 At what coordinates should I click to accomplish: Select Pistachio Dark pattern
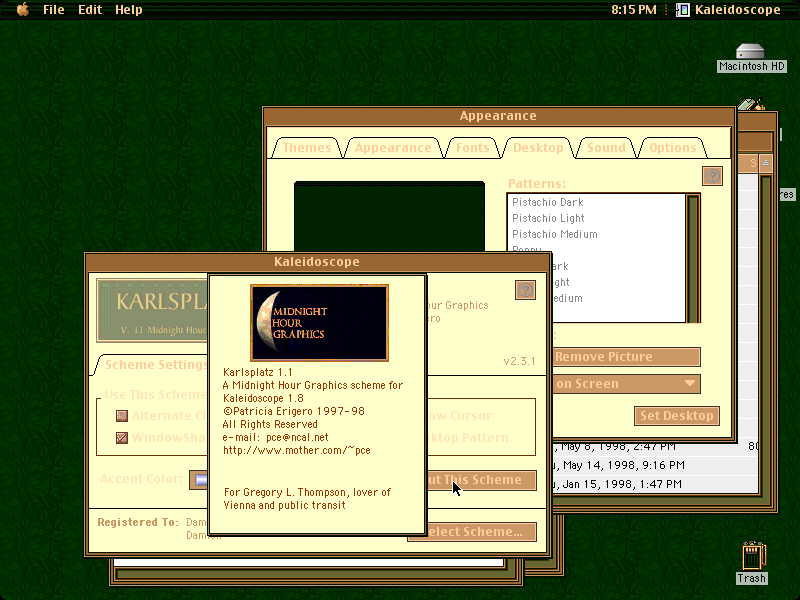click(596, 202)
